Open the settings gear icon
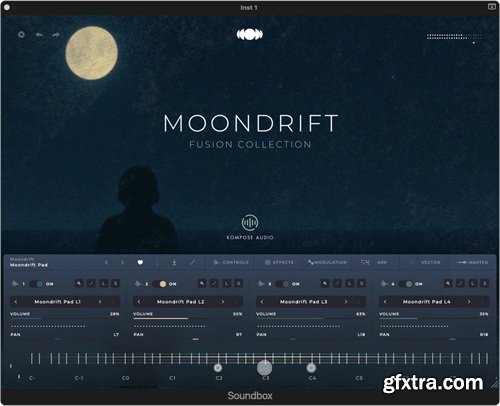Screen dimensions: 500x406 21,34
